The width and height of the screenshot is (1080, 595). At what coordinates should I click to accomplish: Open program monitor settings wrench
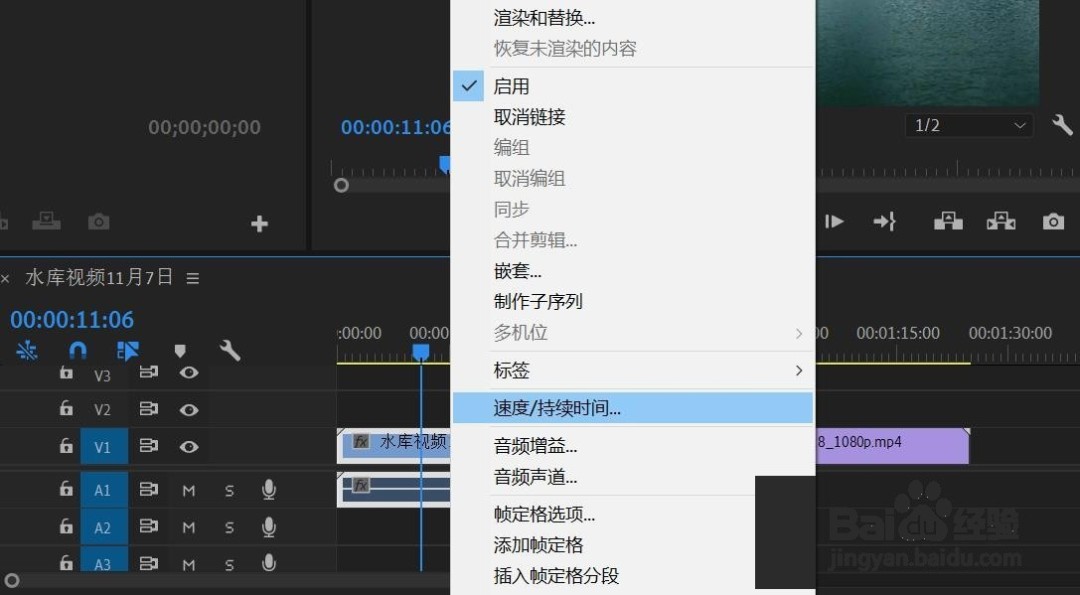[x=1061, y=125]
